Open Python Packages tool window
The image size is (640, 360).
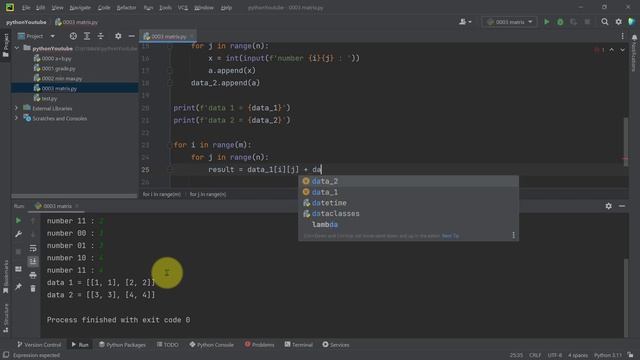coord(122,345)
